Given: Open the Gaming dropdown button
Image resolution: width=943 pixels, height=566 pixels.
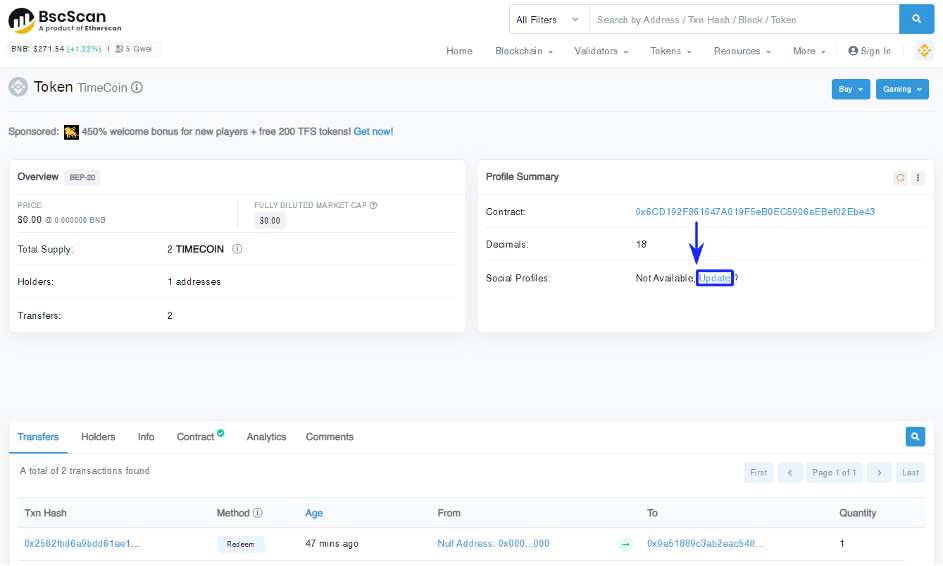Looking at the screenshot, I should click(x=902, y=89).
